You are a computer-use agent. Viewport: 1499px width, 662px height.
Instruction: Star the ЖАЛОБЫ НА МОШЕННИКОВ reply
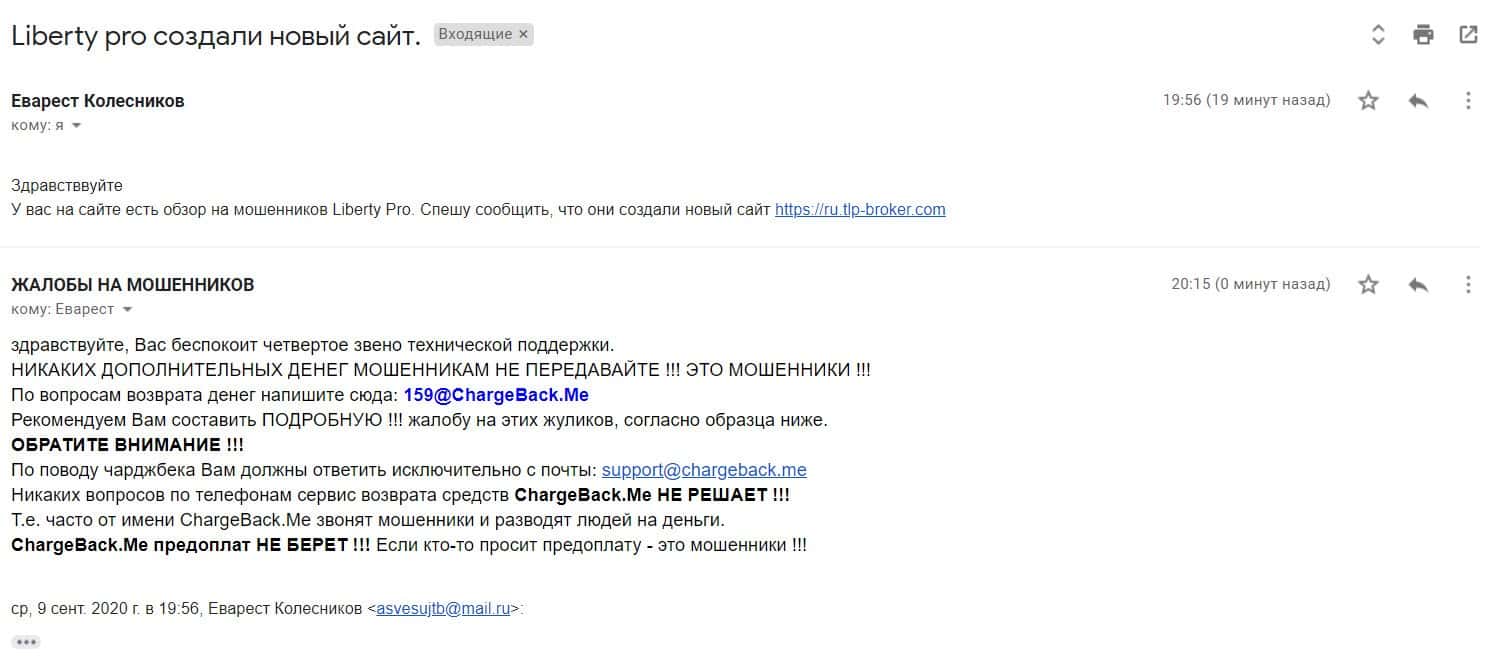(x=1368, y=284)
